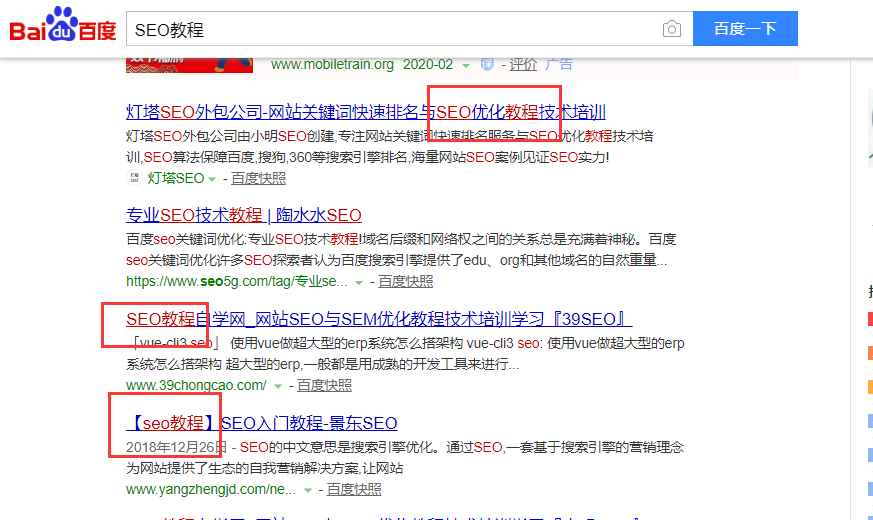Click the 百度一下 search button

click(745, 28)
